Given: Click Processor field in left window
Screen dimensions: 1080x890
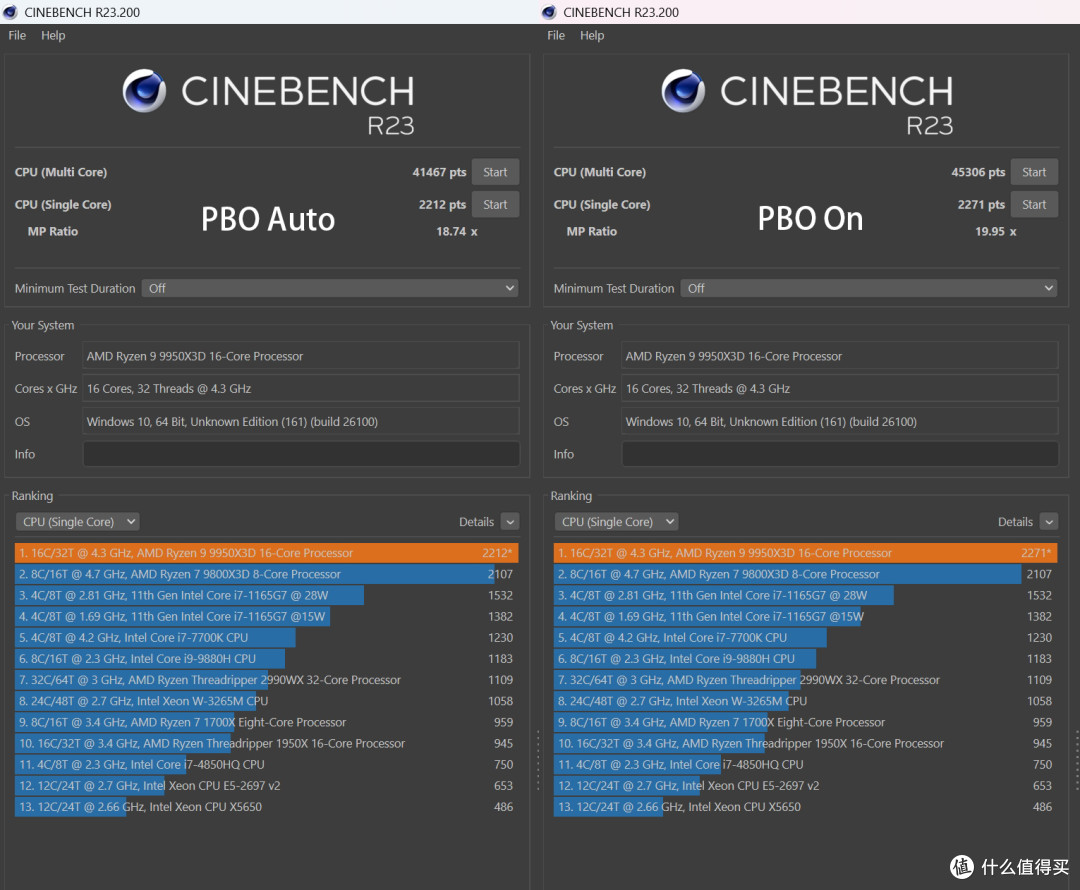Looking at the screenshot, I should point(301,356).
